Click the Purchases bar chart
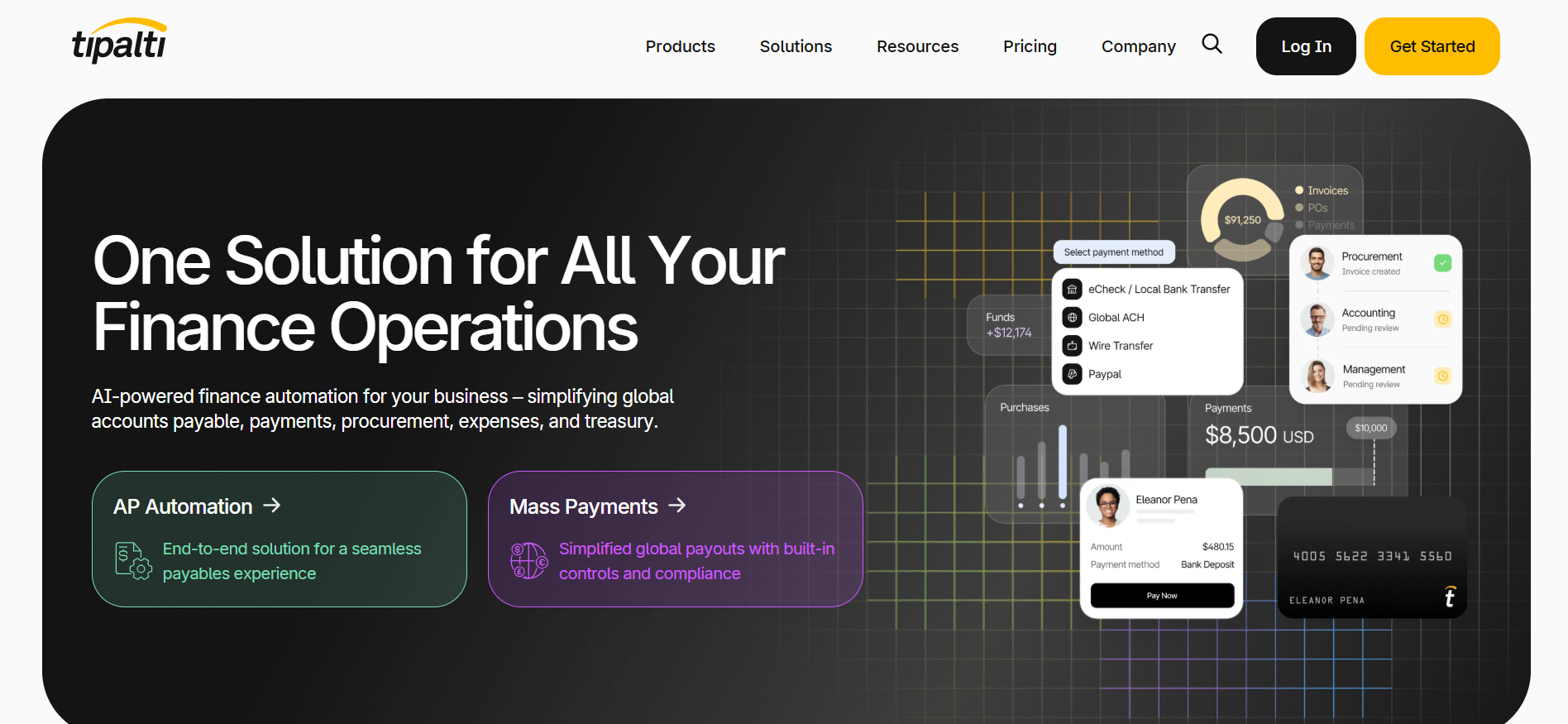The width and height of the screenshot is (1568, 724). point(1073,467)
